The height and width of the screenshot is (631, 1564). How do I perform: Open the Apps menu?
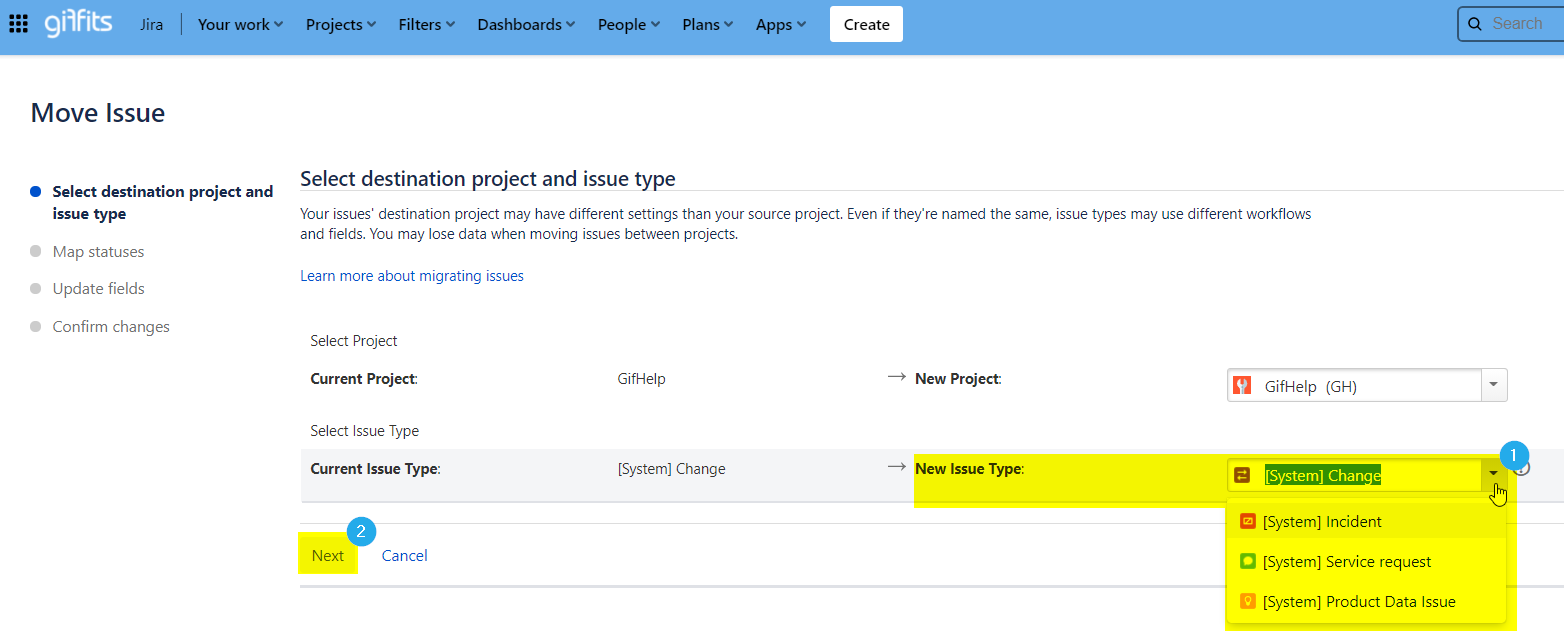(x=781, y=25)
